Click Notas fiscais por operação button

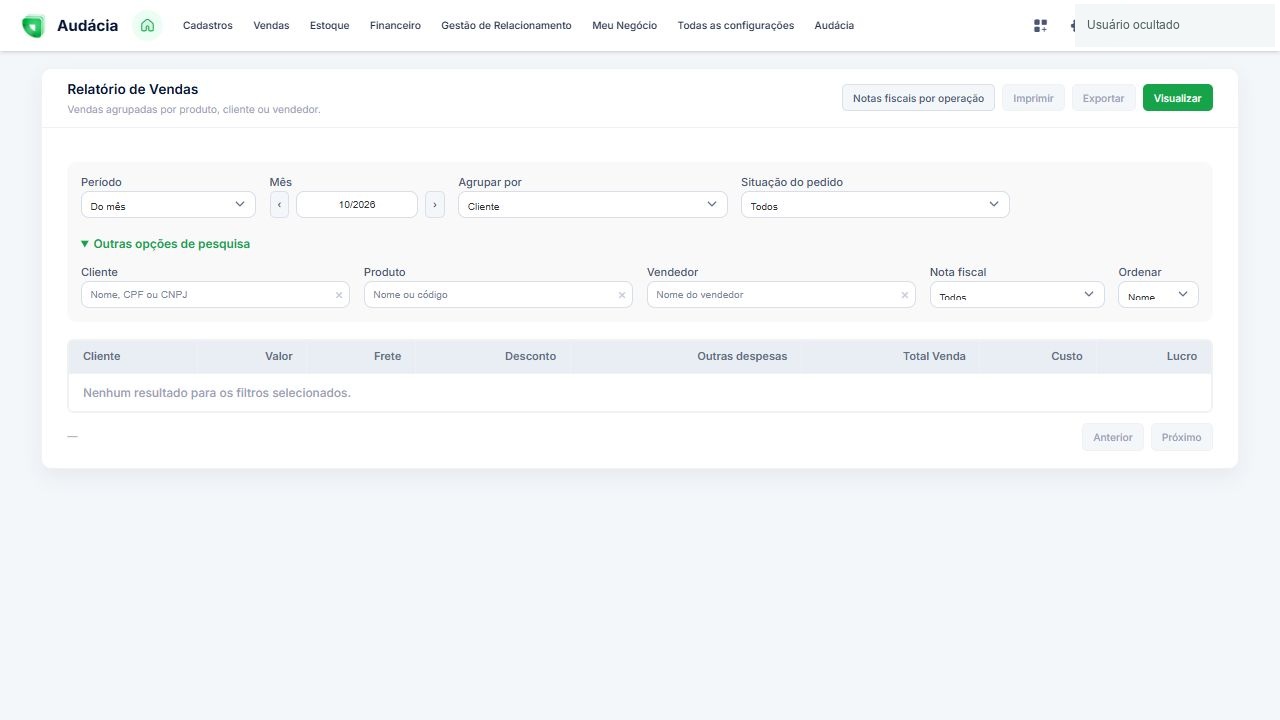coord(918,98)
